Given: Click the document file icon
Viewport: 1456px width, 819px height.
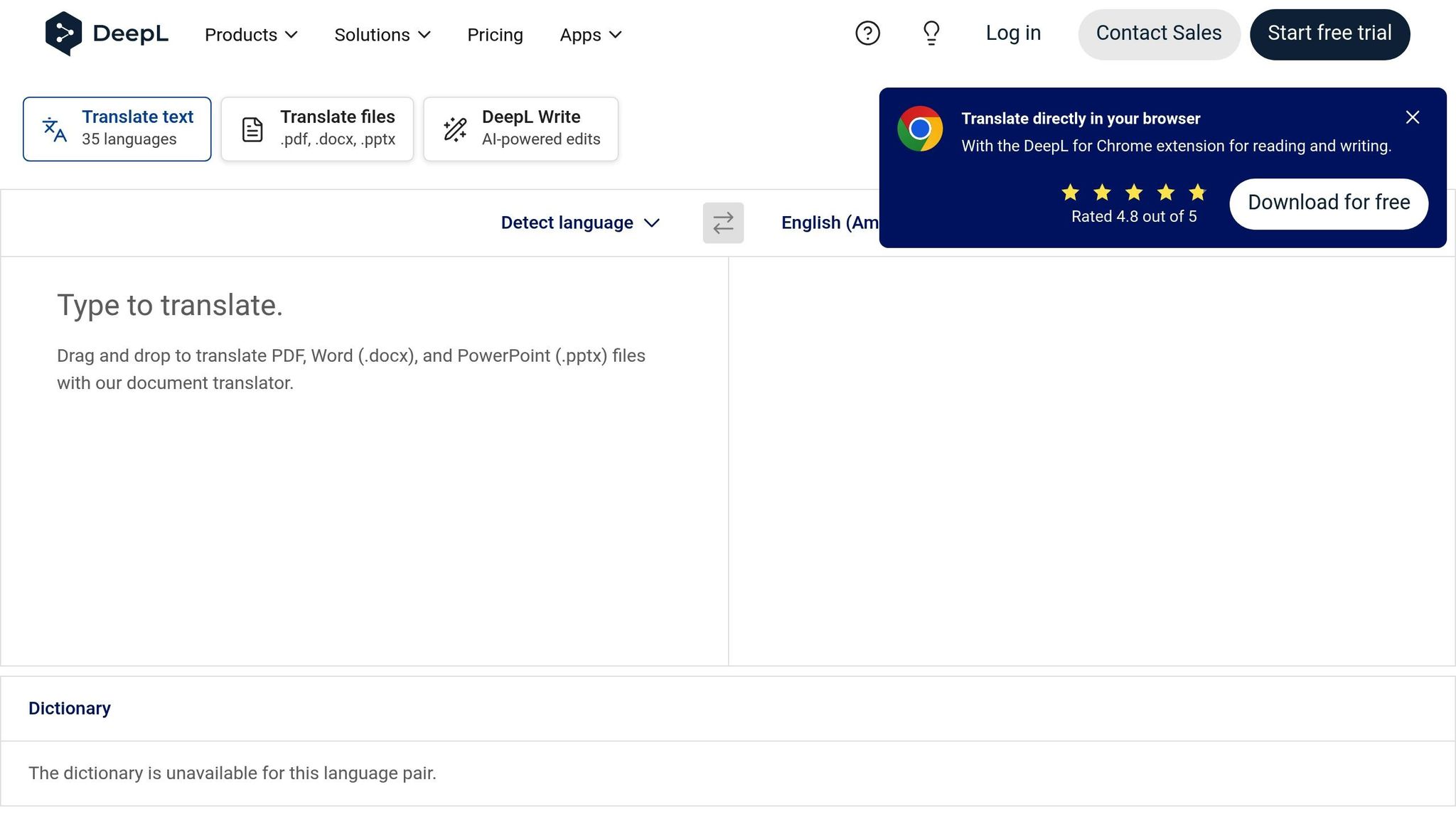Looking at the screenshot, I should click(x=252, y=129).
